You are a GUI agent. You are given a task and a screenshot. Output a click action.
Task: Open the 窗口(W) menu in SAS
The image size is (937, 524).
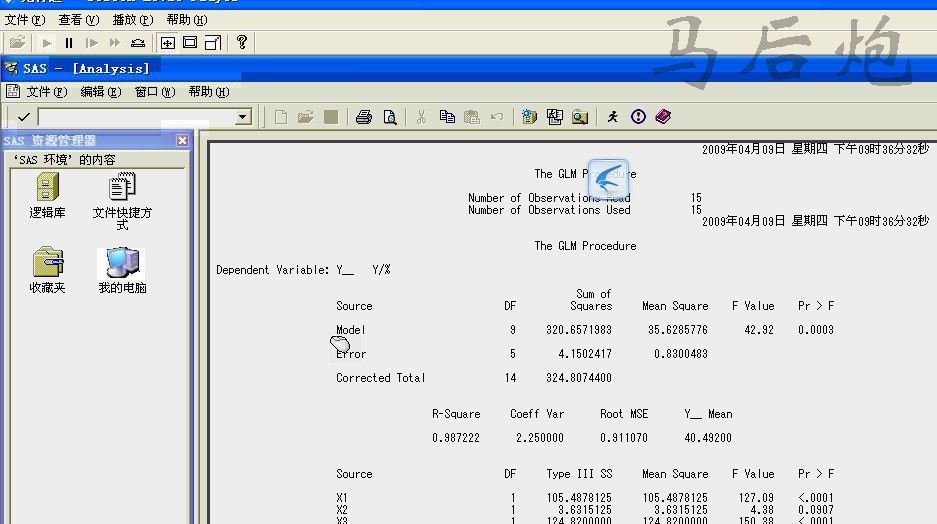(x=154, y=92)
